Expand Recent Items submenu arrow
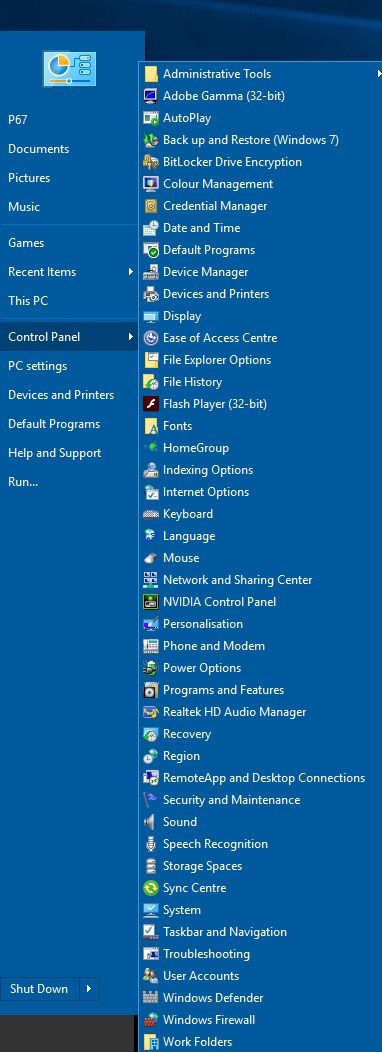 click(x=131, y=272)
